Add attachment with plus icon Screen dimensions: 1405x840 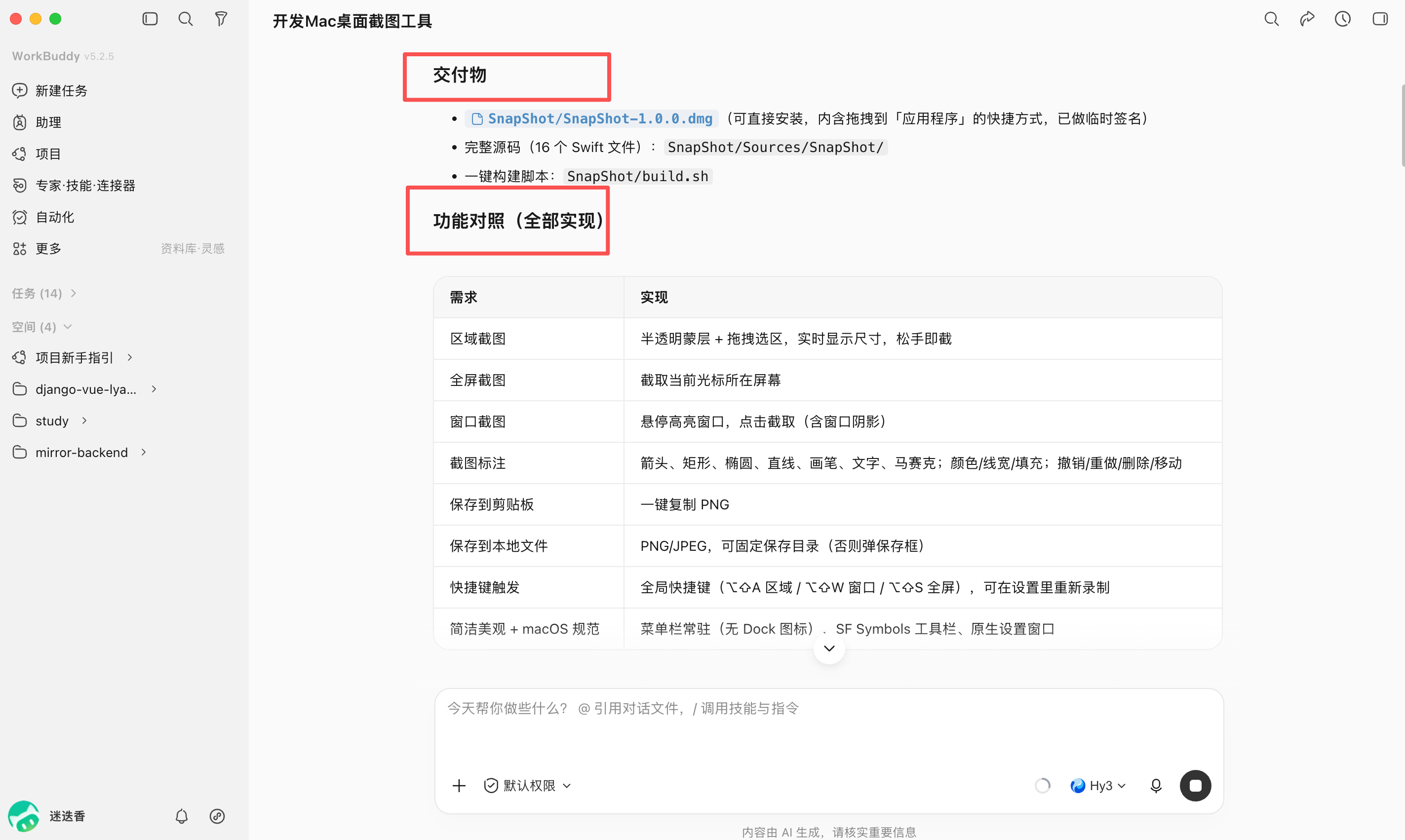(x=459, y=786)
